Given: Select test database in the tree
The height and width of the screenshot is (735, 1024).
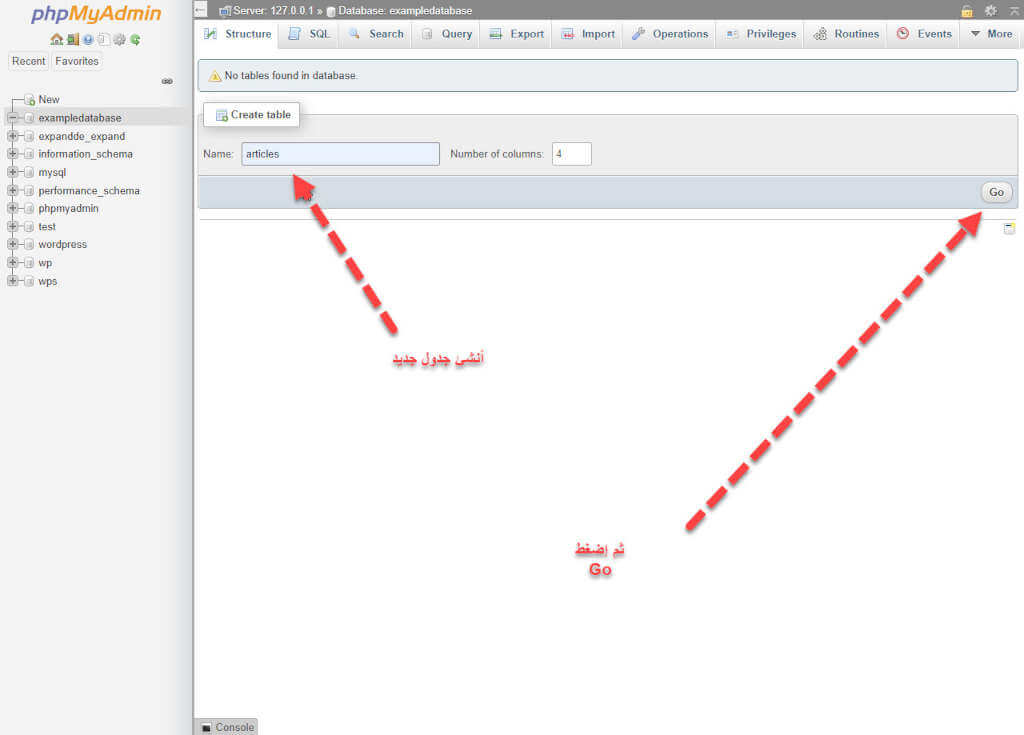Looking at the screenshot, I should pyautogui.click(x=47, y=227).
